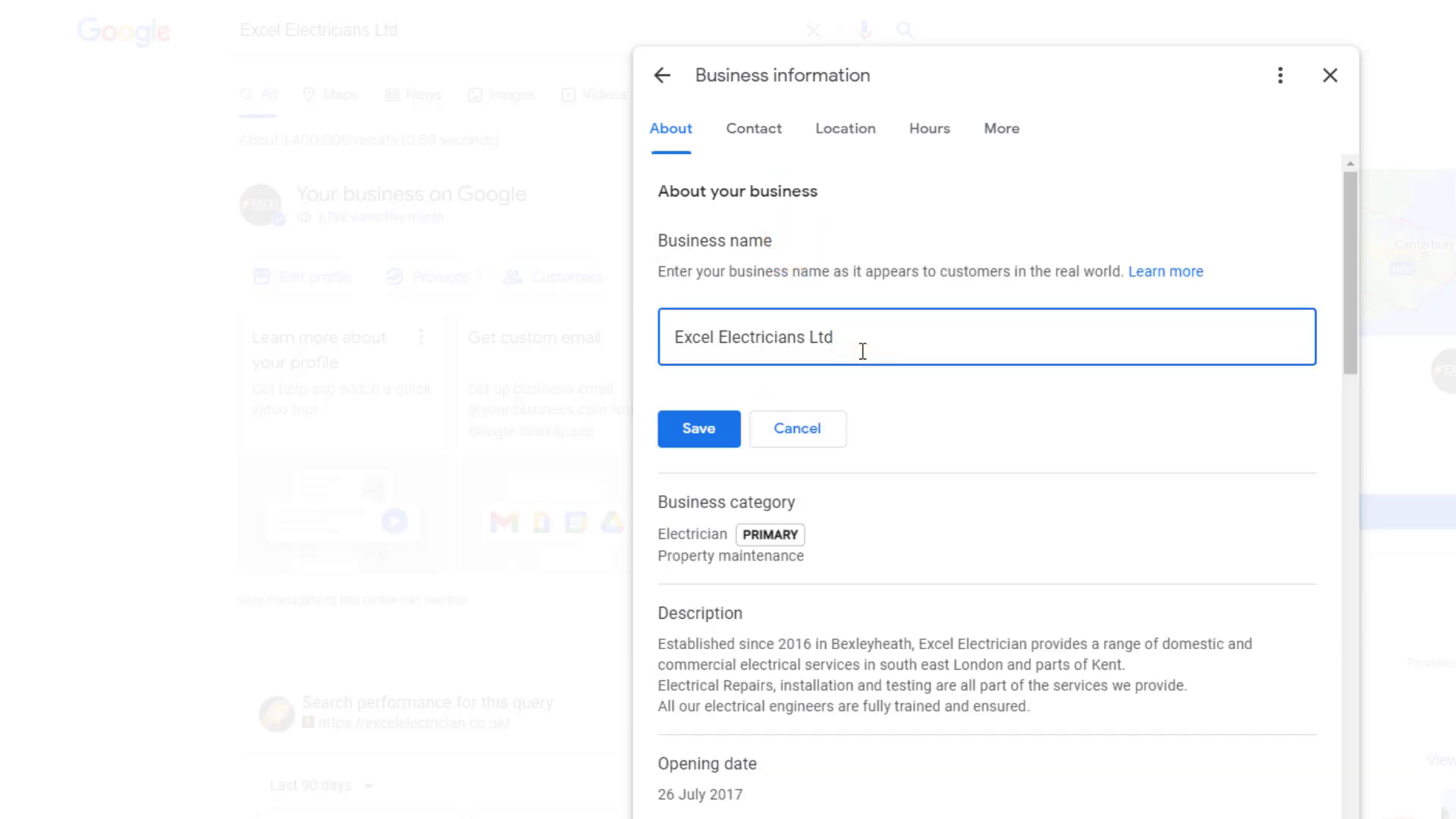Switch to the Location tab
This screenshot has height=819, width=1456.
(x=846, y=128)
